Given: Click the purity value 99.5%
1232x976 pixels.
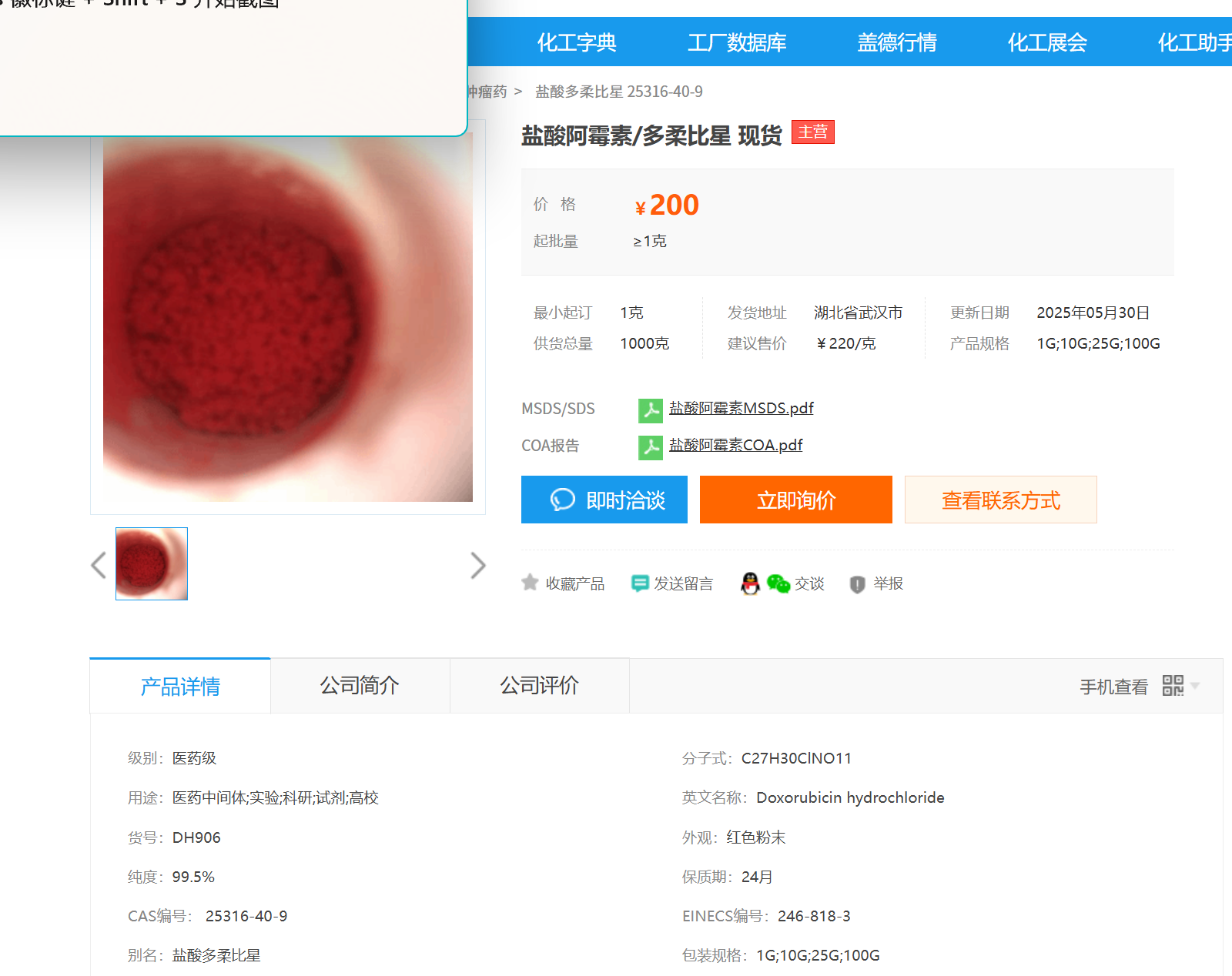Looking at the screenshot, I should tap(193, 877).
